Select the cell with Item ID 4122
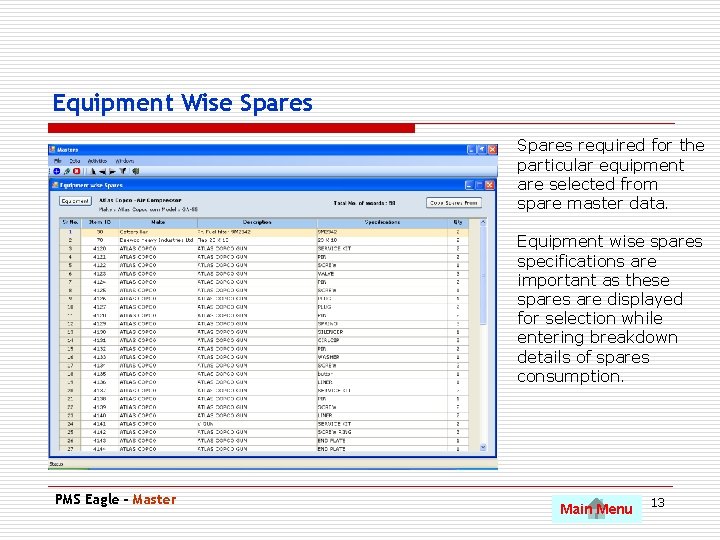This screenshot has height=540, width=720. (x=100, y=265)
